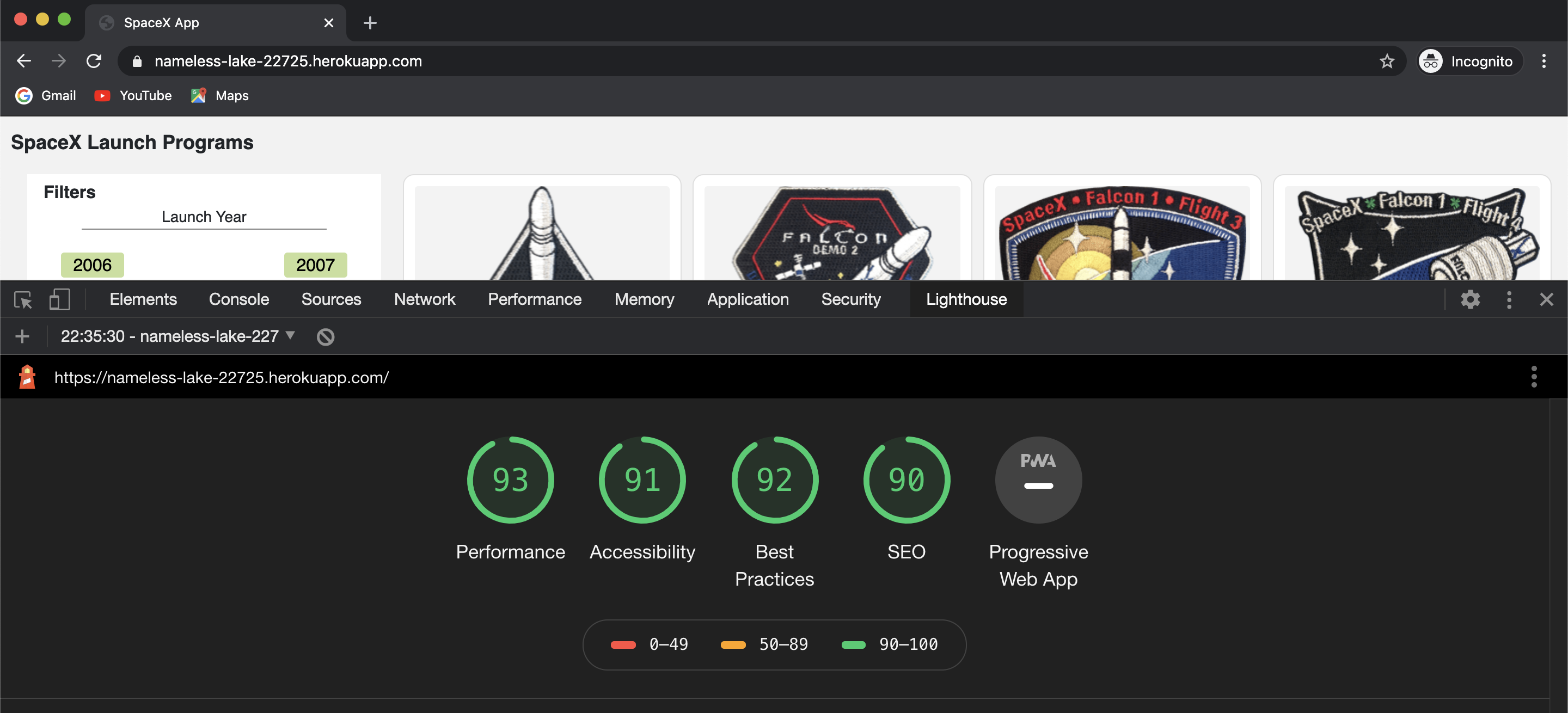Close the DevTools panel
The height and width of the screenshot is (713, 1568).
(1546, 299)
